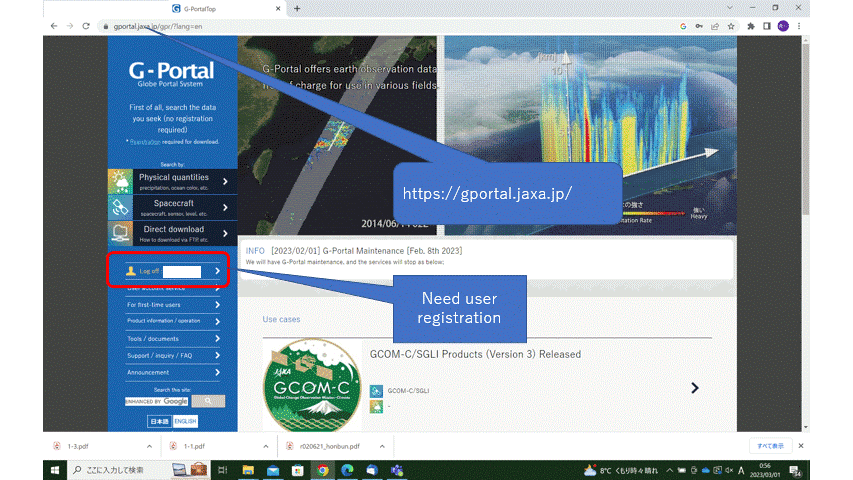Open the browser extensions puzzle icon
Screen dimensions: 853x480
point(751,26)
